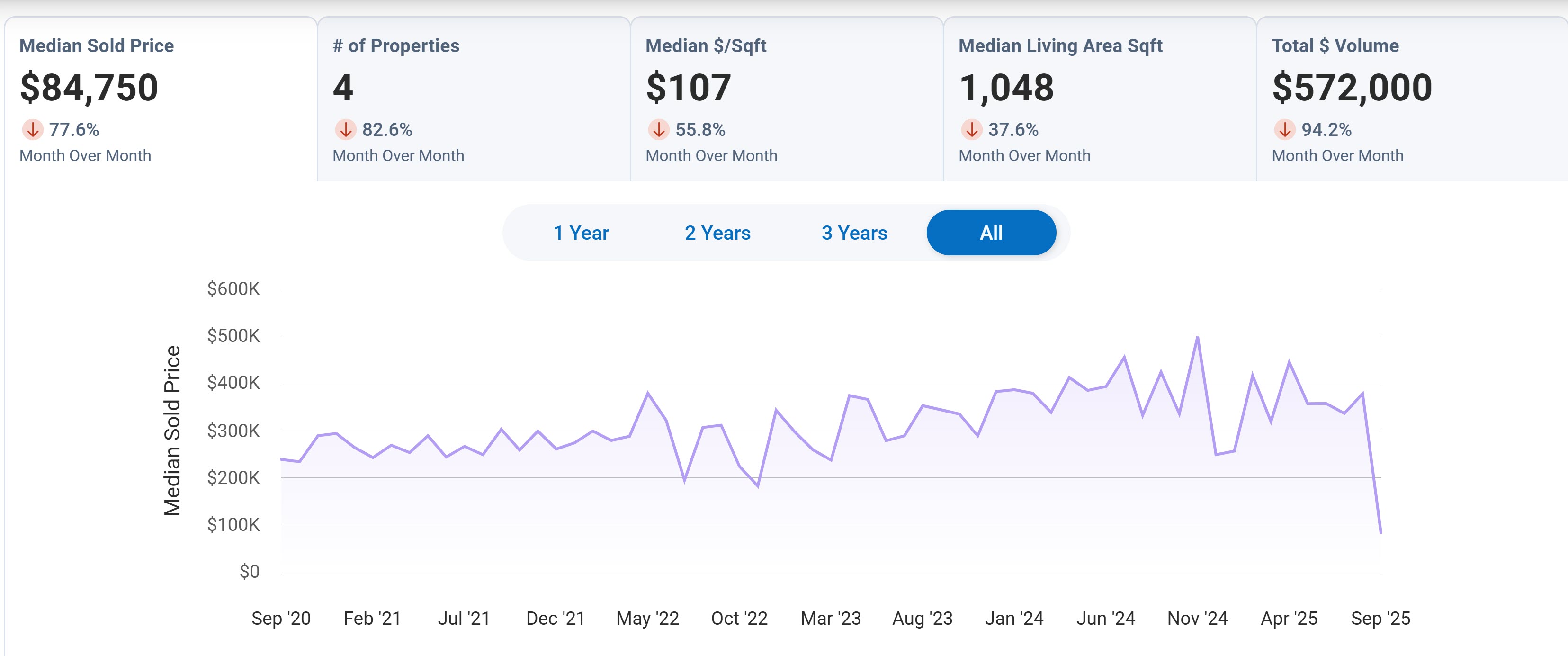Screen dimensions: 1568x656
Task: Click the Sep '25 final data point
Action: tap(1380, 532)
